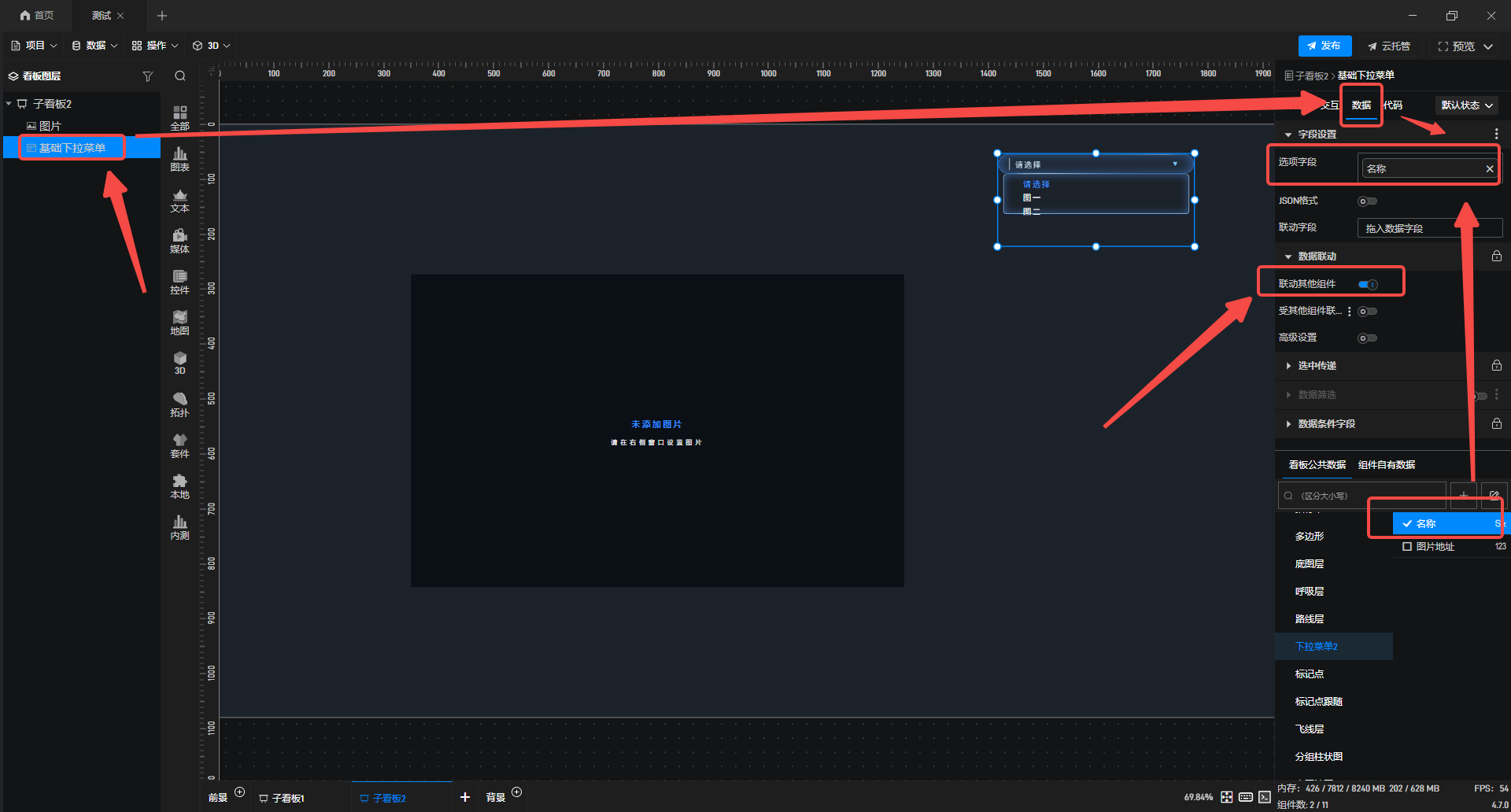Image resolution: width=1511 pixels, height=812 pixels.
Task: Click the 发布 publish button
Action: coord(1324,46)
